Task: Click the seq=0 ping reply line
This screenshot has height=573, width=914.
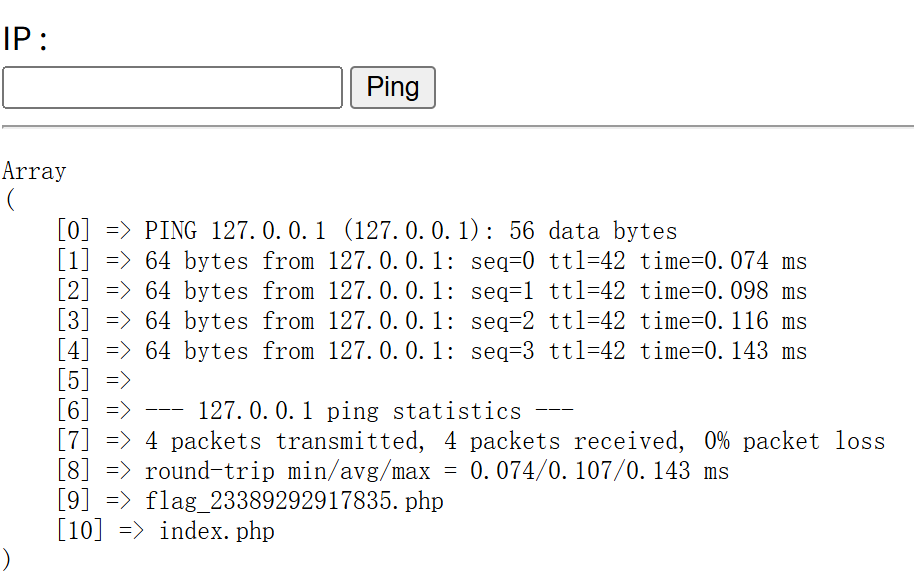Action: (x=475, y=261)
